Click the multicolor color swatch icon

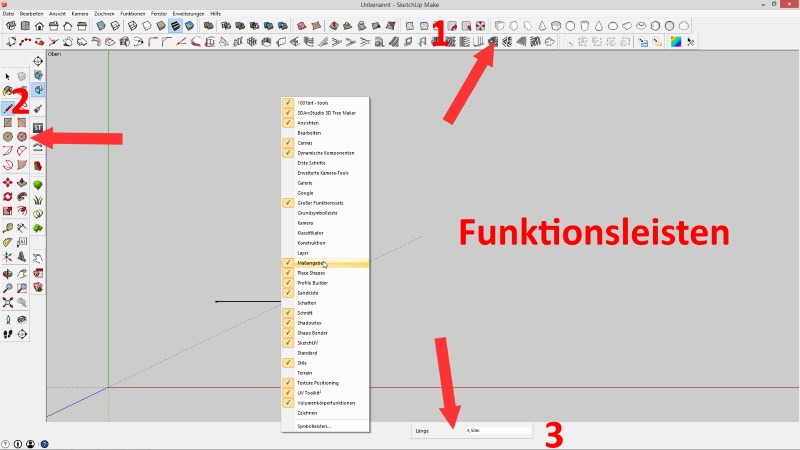pyautogui.click(x=675, y=42)
